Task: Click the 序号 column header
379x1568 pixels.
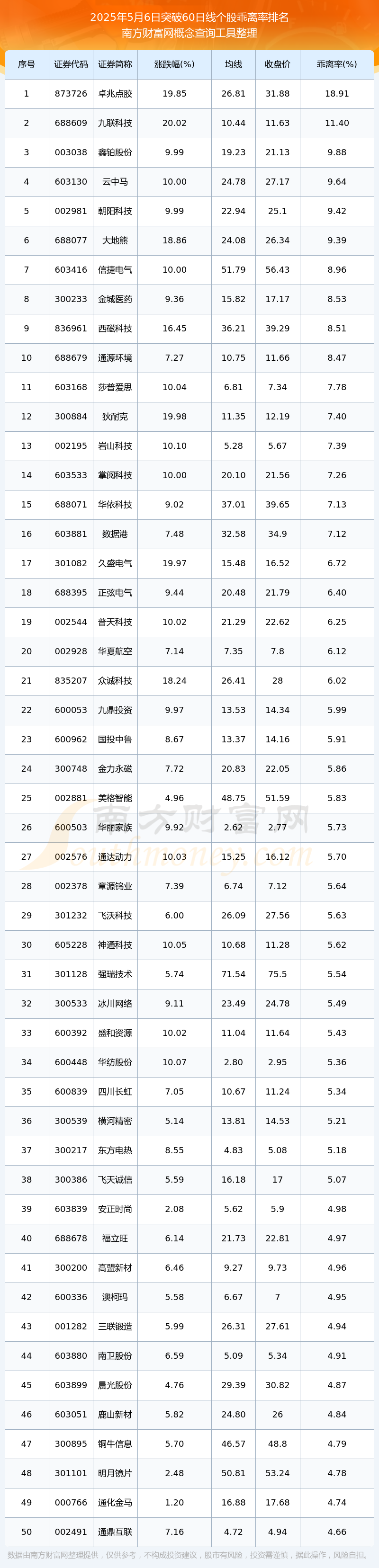Action: tap(26, 64)
